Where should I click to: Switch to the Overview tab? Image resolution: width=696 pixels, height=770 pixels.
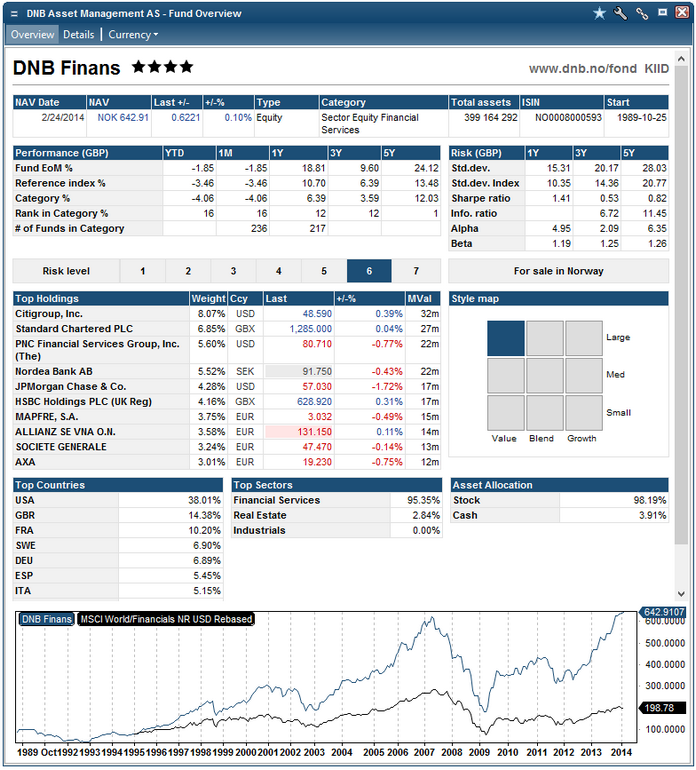[32, 34]
